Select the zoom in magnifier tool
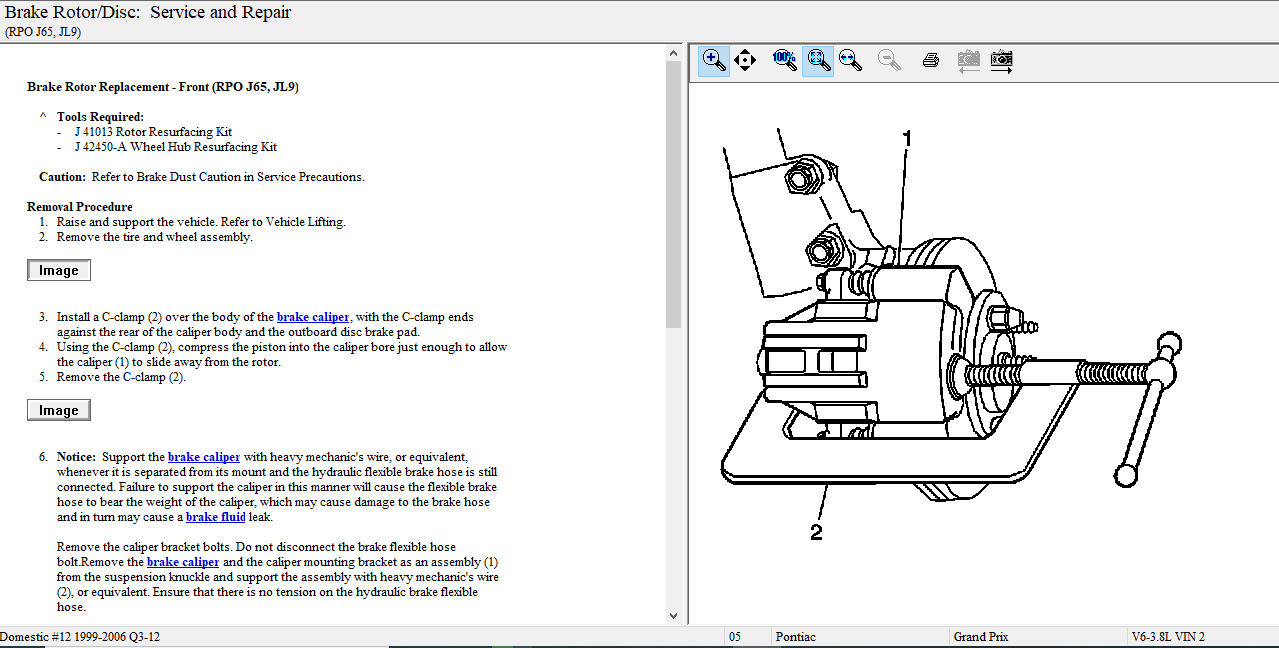1279x648 pixels. (x=714, y=61)
